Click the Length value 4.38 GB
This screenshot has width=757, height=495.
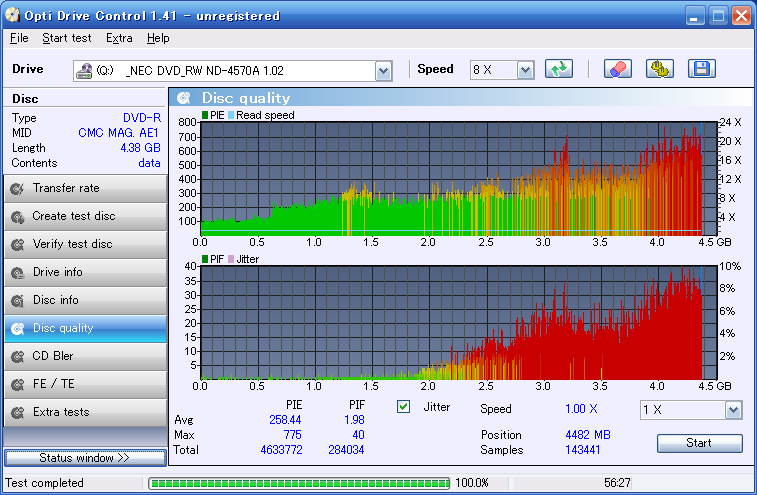pos(140,148)
